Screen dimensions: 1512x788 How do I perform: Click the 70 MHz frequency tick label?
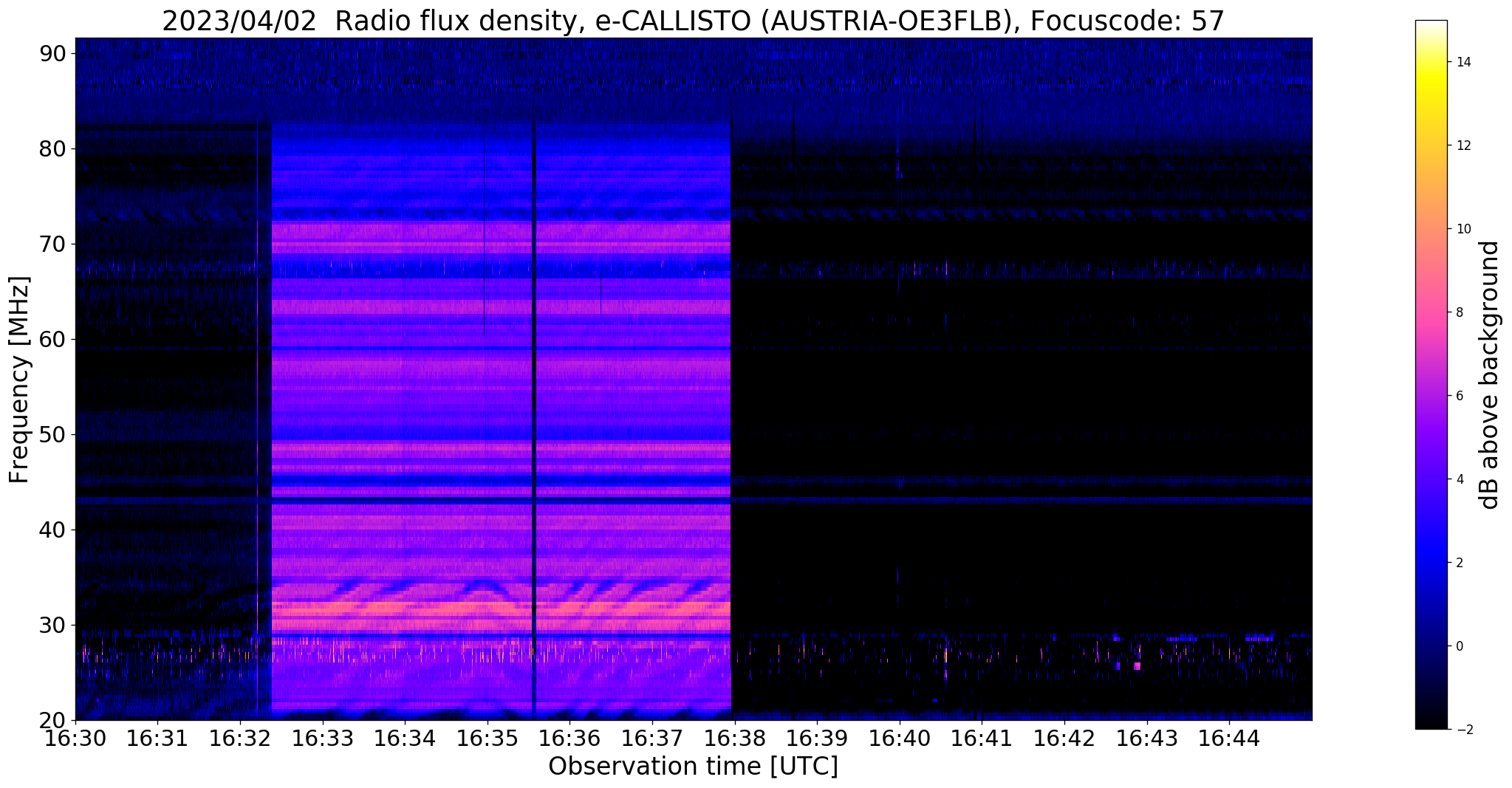[x=53, y=244]
